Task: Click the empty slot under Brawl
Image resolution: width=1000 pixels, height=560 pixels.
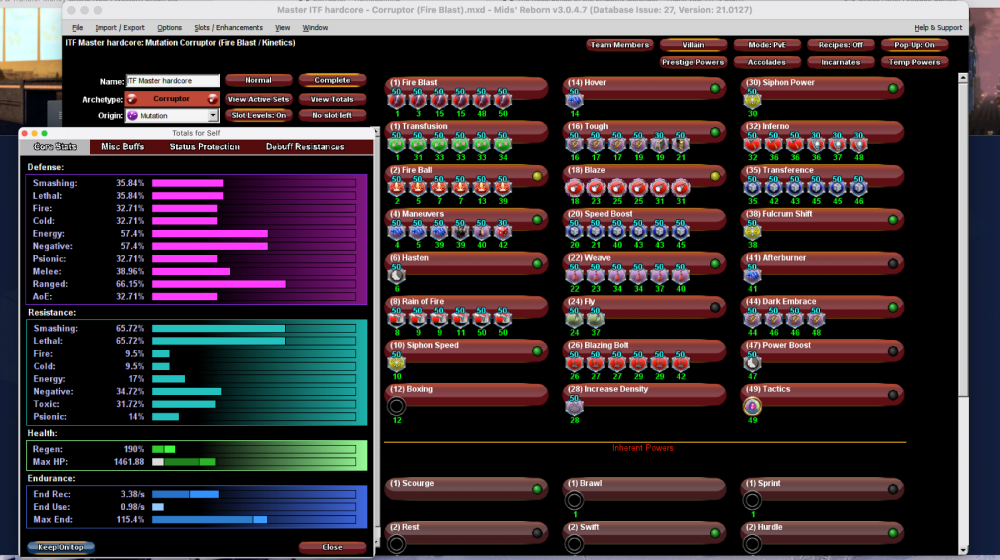Action: [575, 500]
